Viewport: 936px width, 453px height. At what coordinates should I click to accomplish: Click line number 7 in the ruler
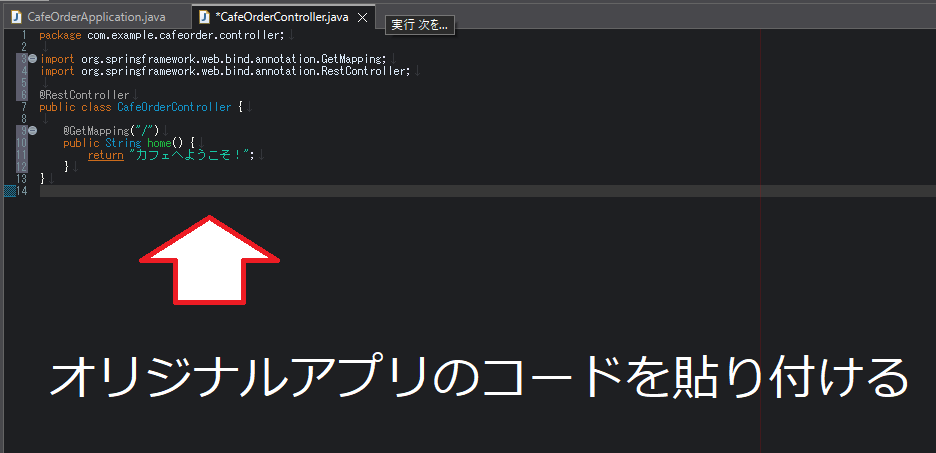[22, 107]
